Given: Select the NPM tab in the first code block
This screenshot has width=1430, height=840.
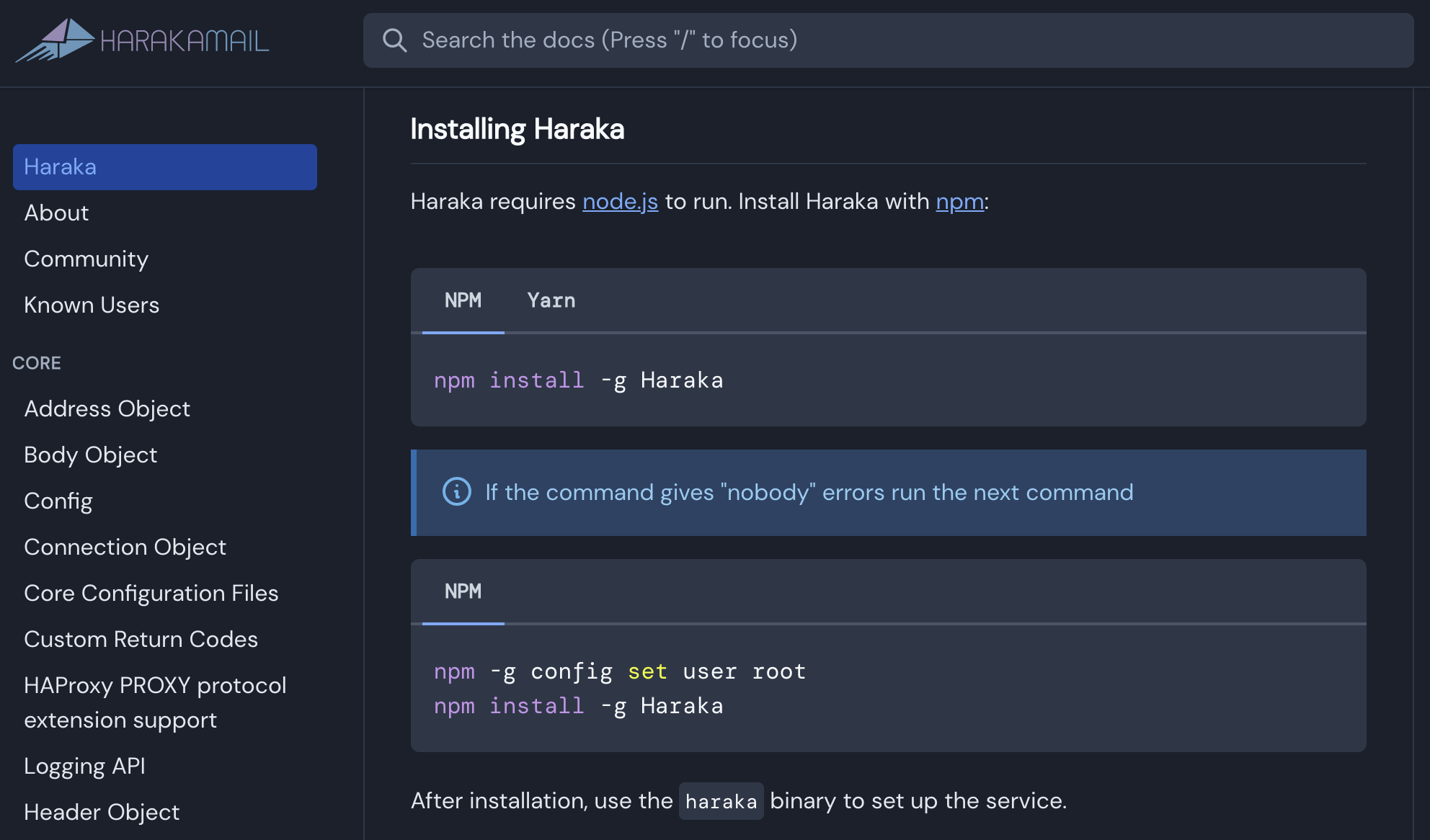Looking at the screenshot, I should tap(462, 300).
